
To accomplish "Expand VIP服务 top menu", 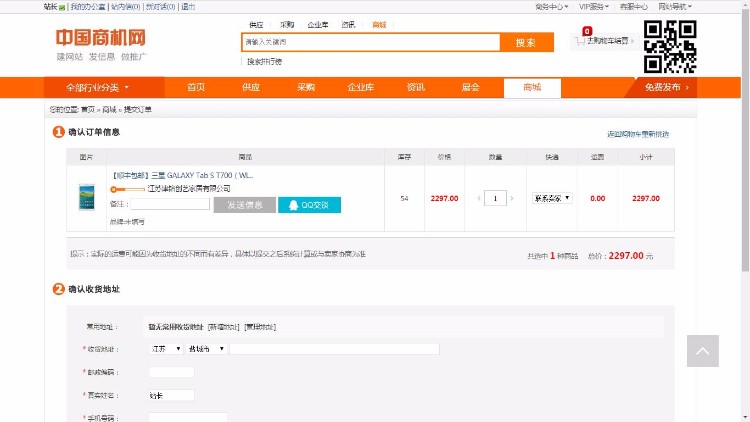I will (594, 7).
